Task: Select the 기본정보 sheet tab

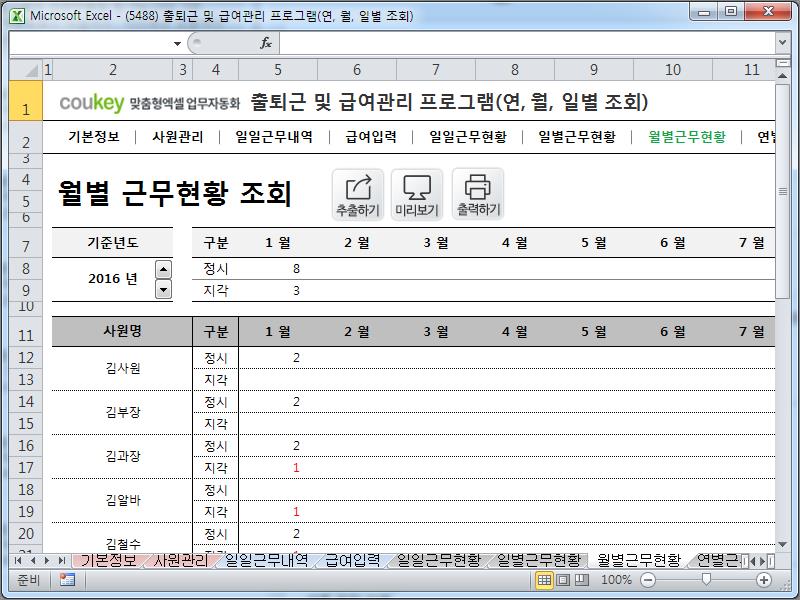Action: click(x=108, y=560)
